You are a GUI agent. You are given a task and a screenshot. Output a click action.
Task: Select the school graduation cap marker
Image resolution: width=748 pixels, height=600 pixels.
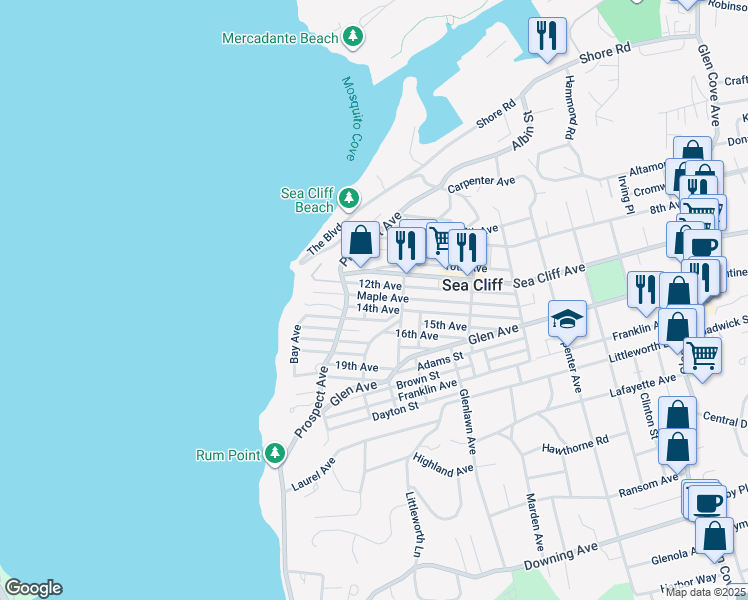click(x=567, y=319)
